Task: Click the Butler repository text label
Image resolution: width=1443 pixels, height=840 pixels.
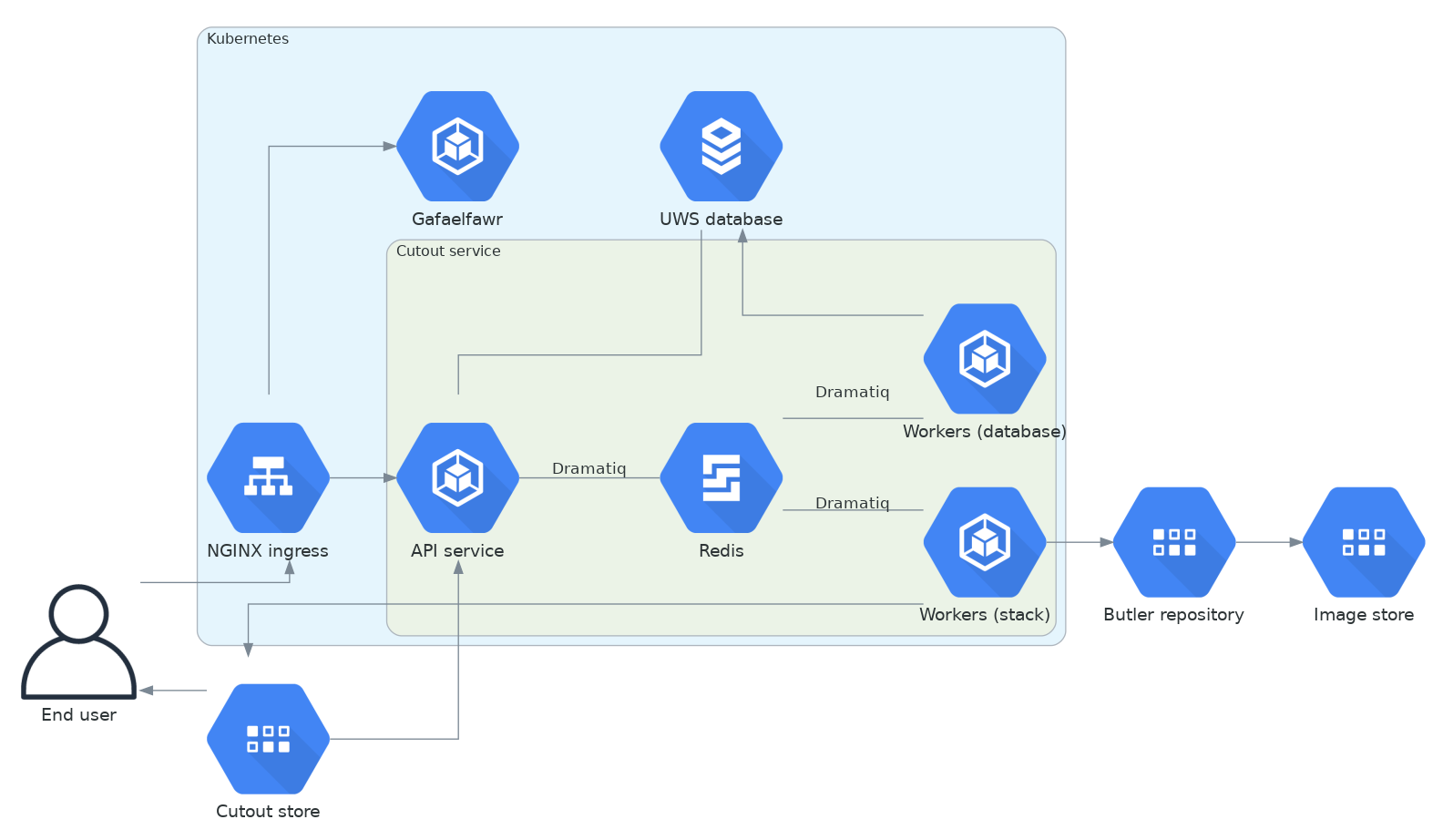Action: coord(1174,615)
